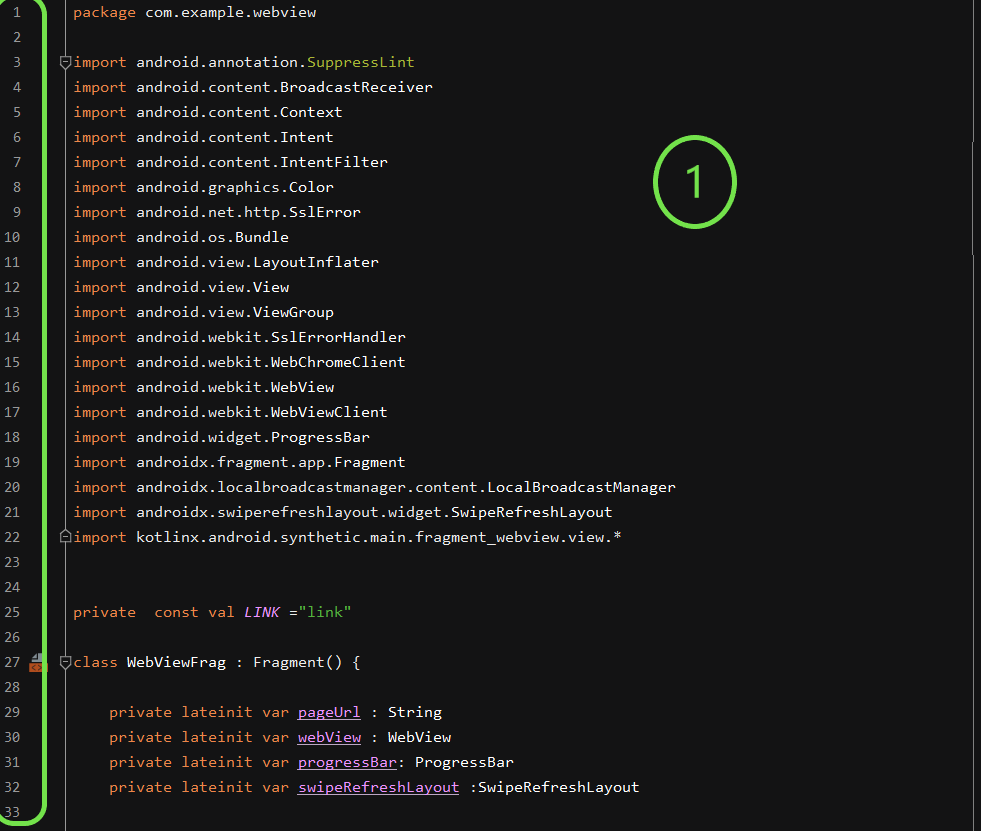This screenshot has height=831, width=981.
Task: Collapse the imports fold marker at line 3
Action: [65, 62]
